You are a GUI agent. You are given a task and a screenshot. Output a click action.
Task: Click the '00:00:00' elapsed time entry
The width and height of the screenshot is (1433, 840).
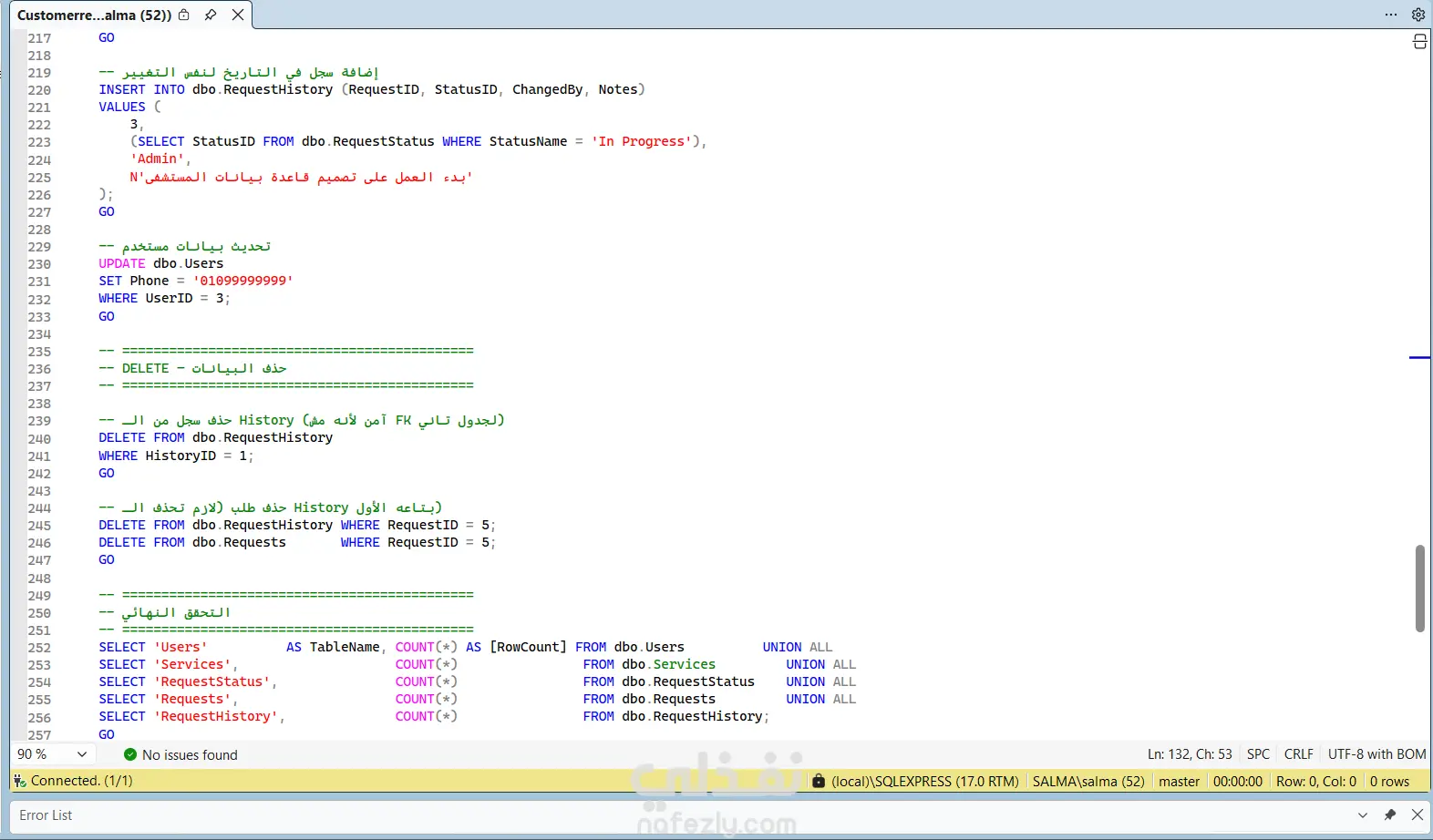1238,782
